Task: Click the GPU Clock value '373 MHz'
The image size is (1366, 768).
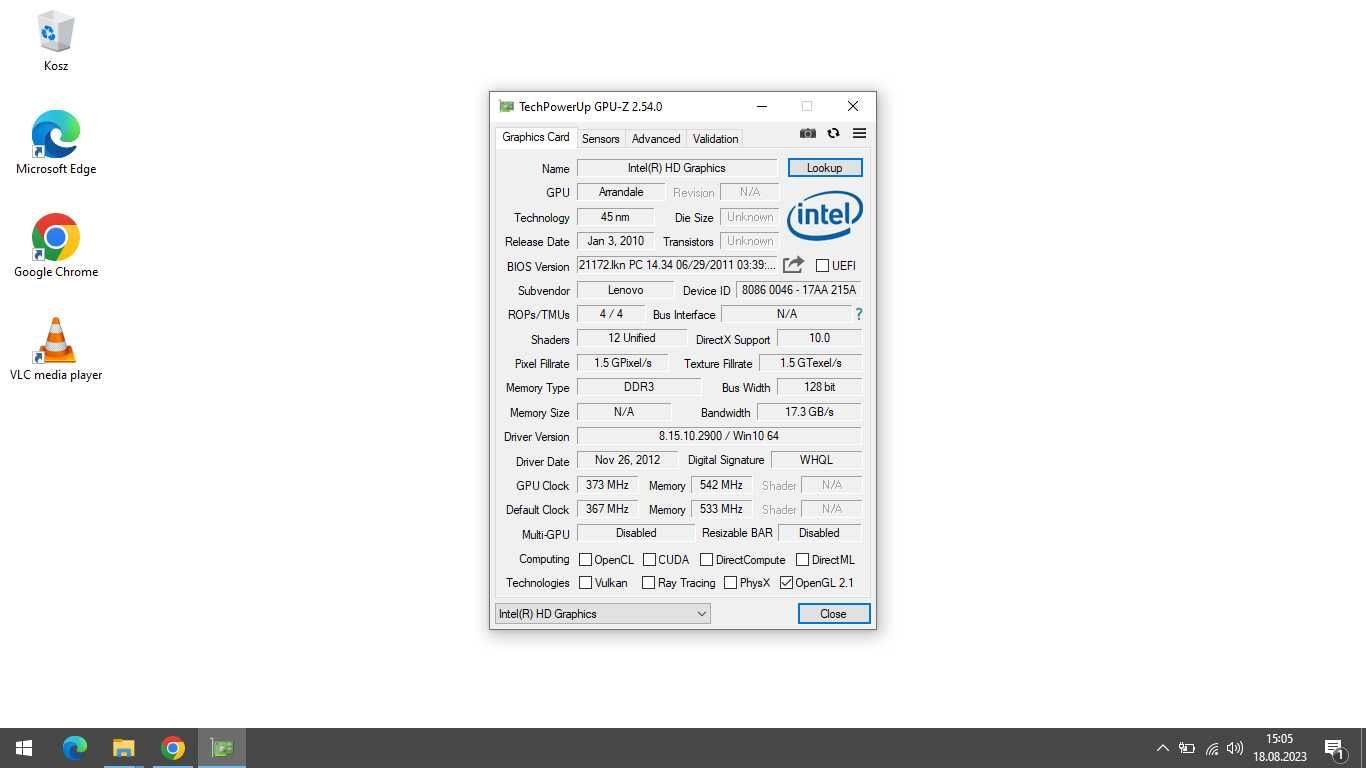Action: click(x=607, y=485)
